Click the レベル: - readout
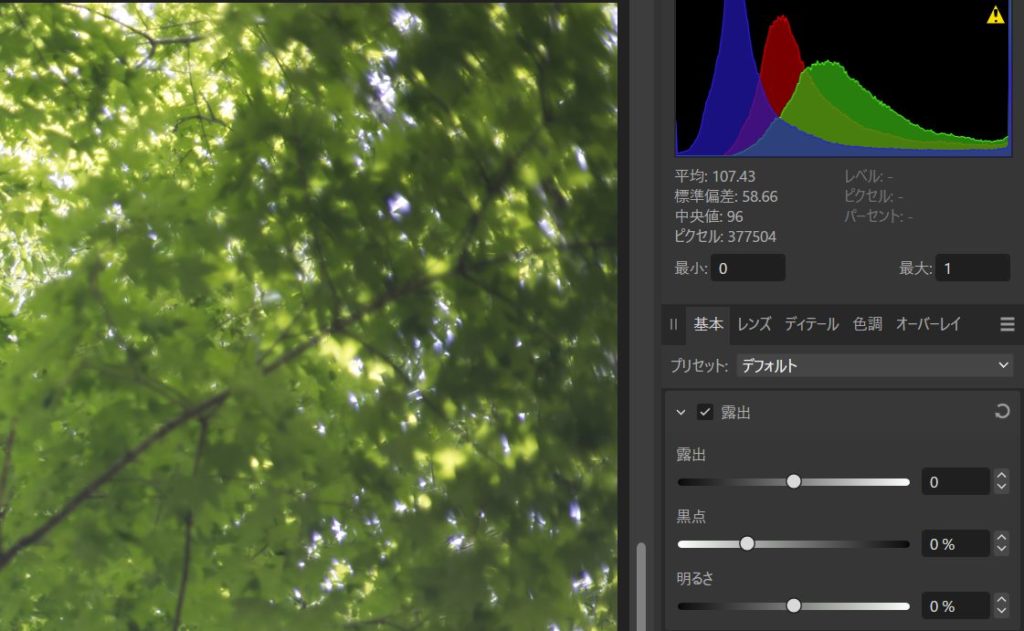This screenshot has width=1024, height=631. click(869, 176)
